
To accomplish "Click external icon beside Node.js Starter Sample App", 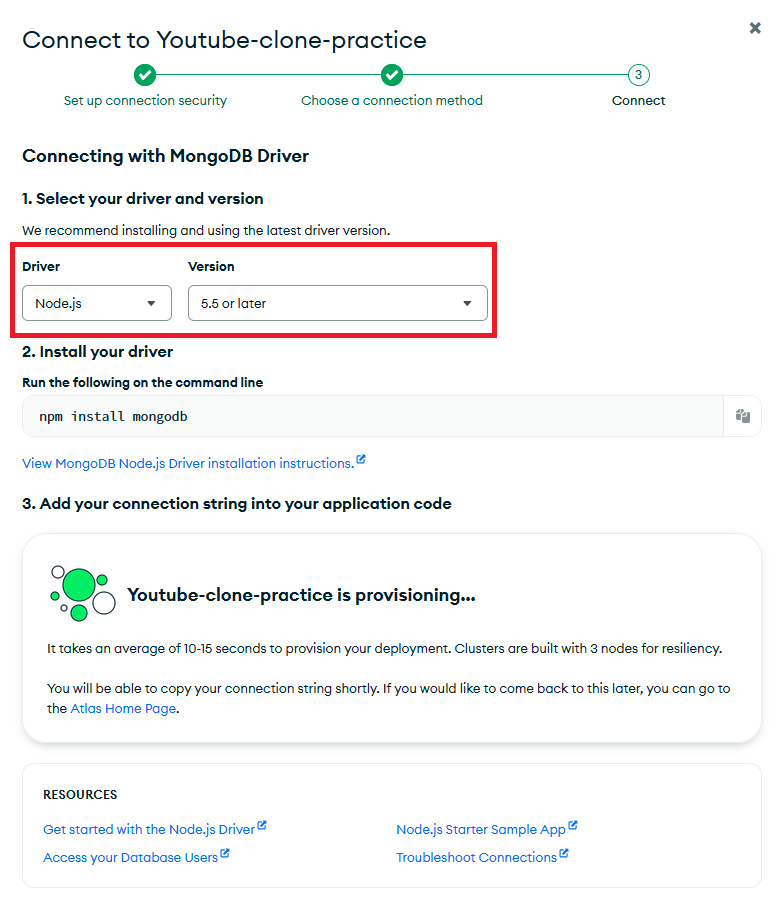I will [x=573, y=825].
